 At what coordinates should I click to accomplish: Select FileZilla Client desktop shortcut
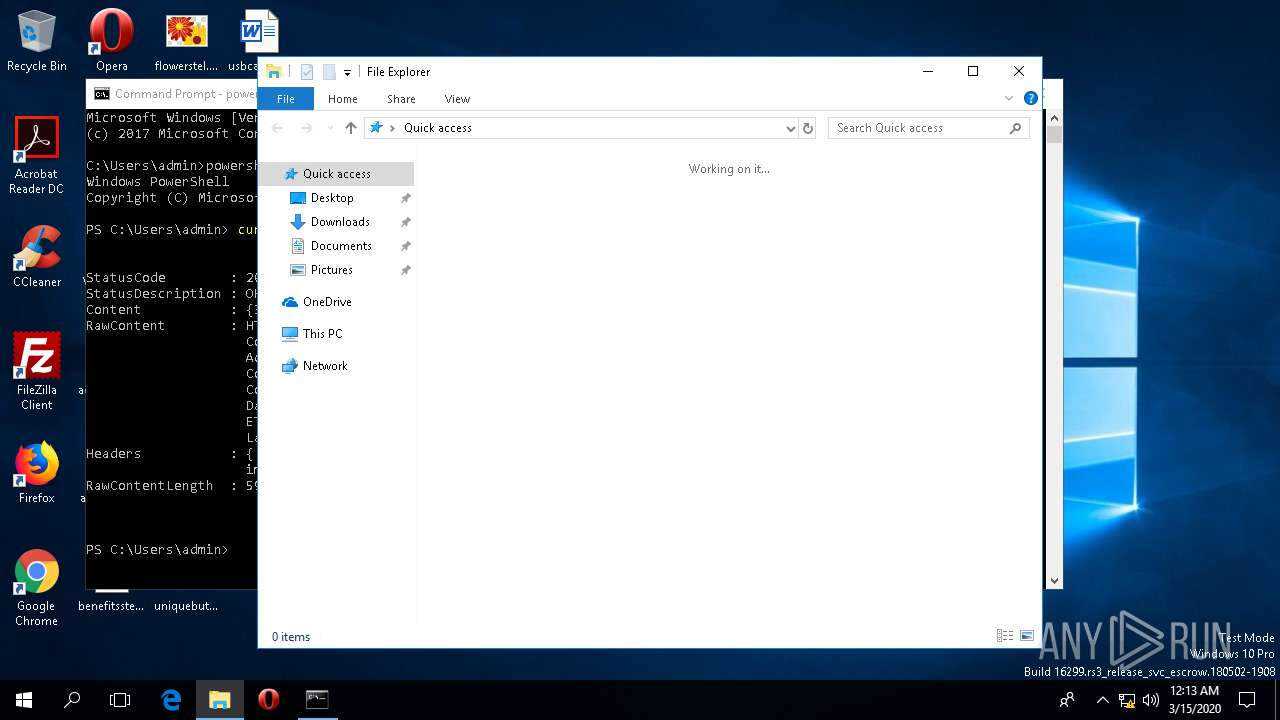[x=37, y=372]
